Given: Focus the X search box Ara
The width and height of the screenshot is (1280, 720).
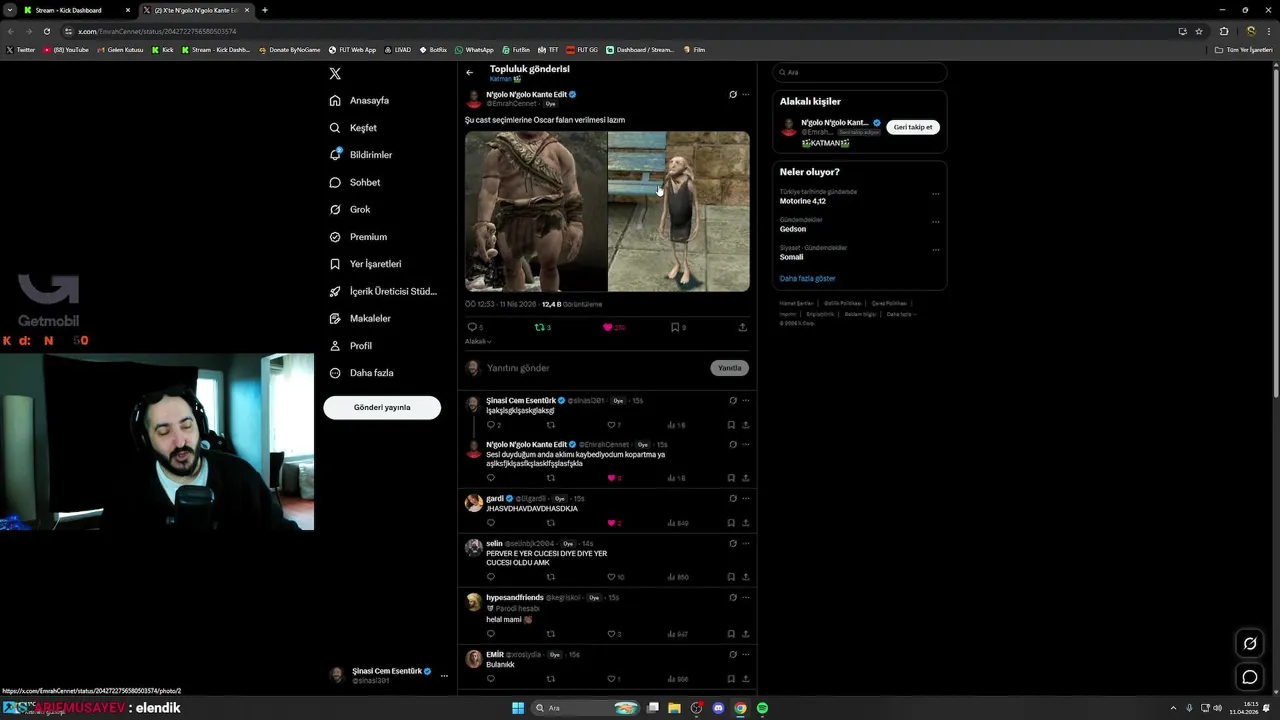Looking at the screenshot, I should (859, 72).
